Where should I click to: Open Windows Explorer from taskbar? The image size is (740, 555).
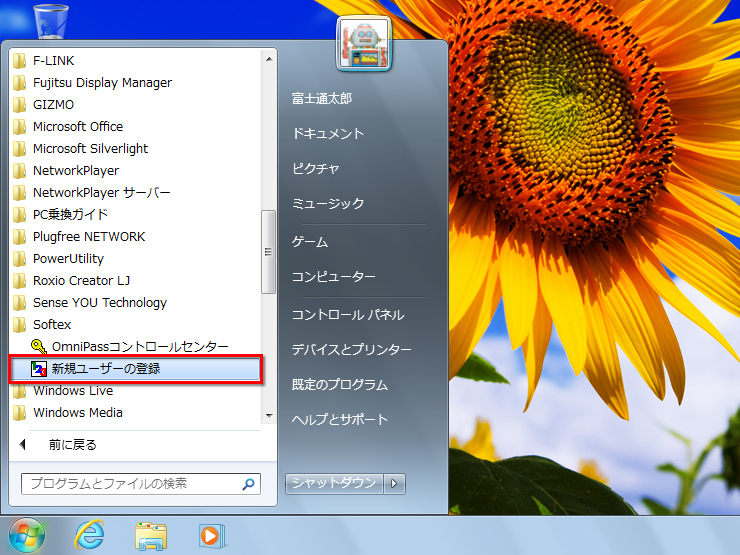click(151, 536)
